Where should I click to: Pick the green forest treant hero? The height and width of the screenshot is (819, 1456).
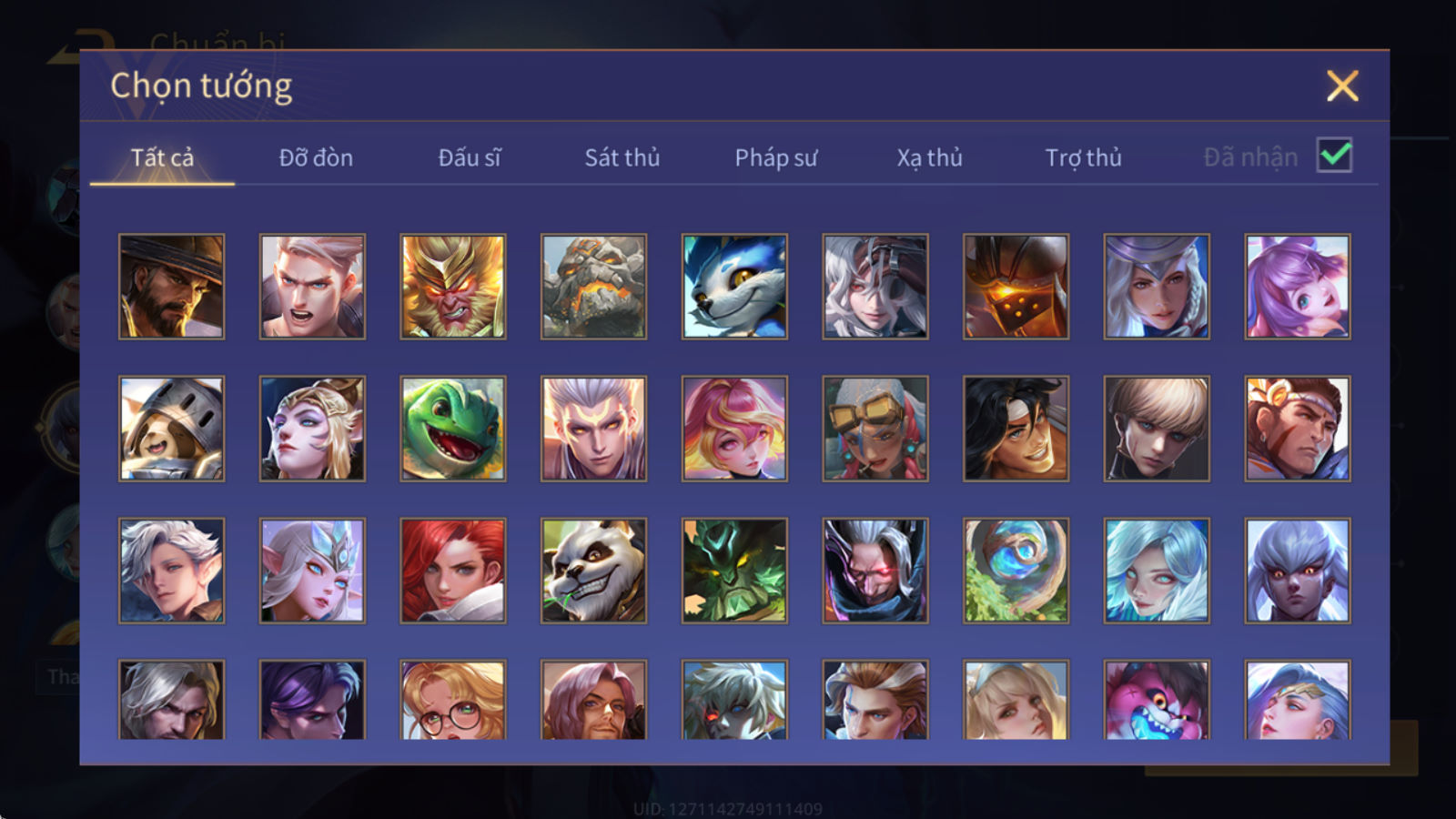pyautogui.click(x=734, y=571)
